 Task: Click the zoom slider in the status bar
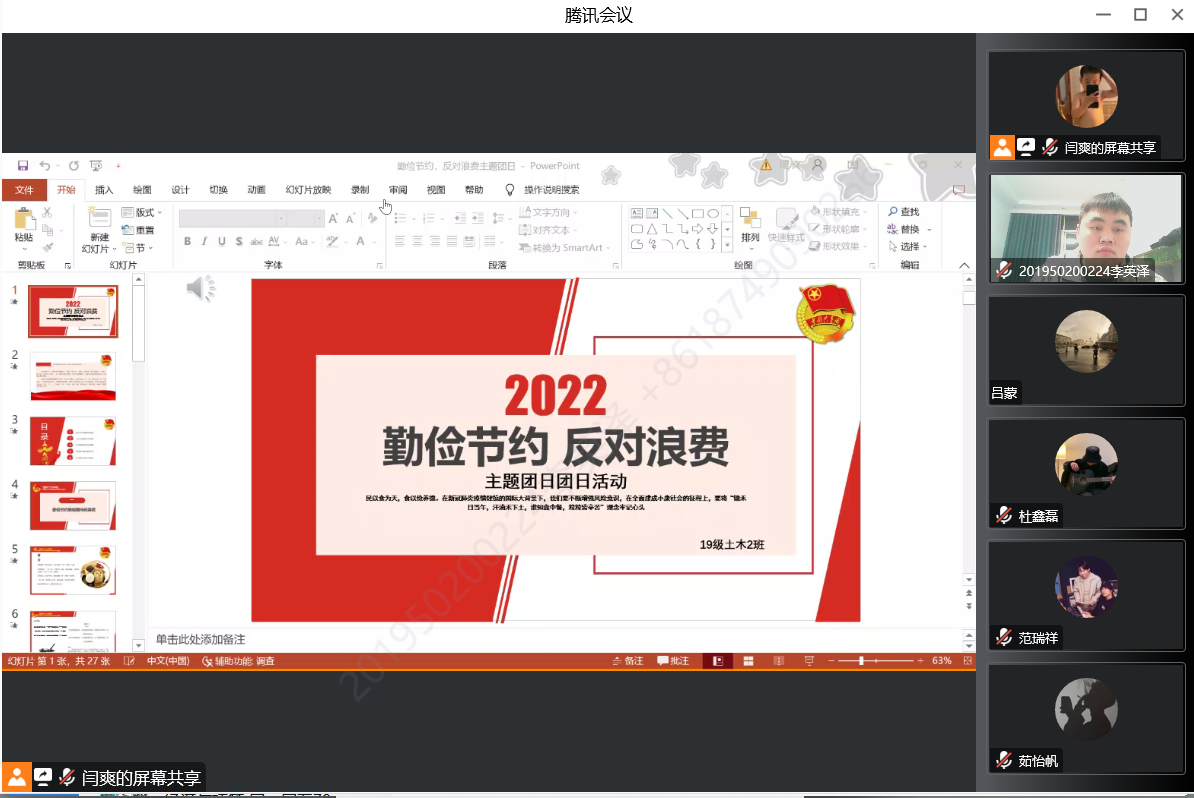861,661
